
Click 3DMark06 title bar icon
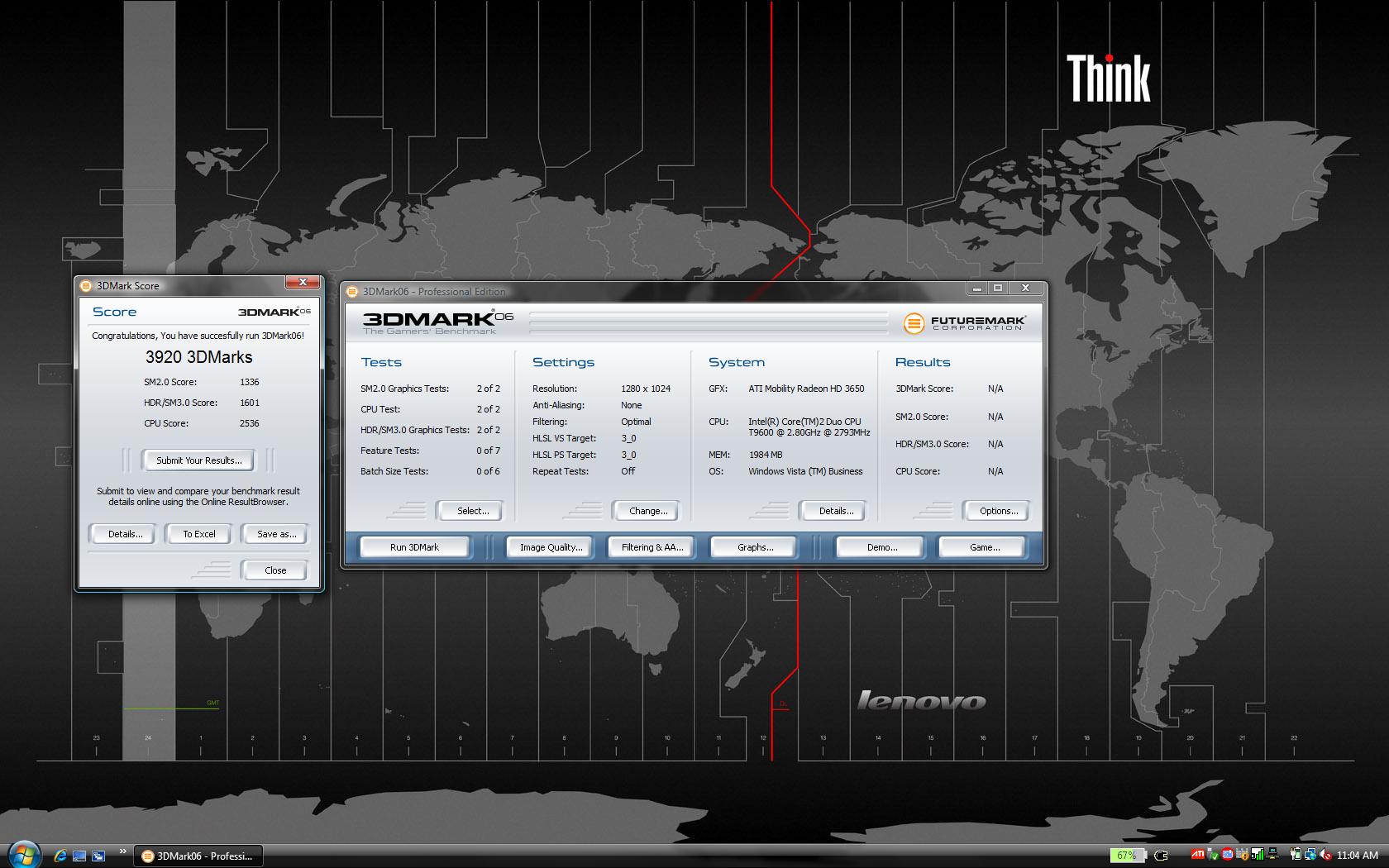(x=353, y=292)
